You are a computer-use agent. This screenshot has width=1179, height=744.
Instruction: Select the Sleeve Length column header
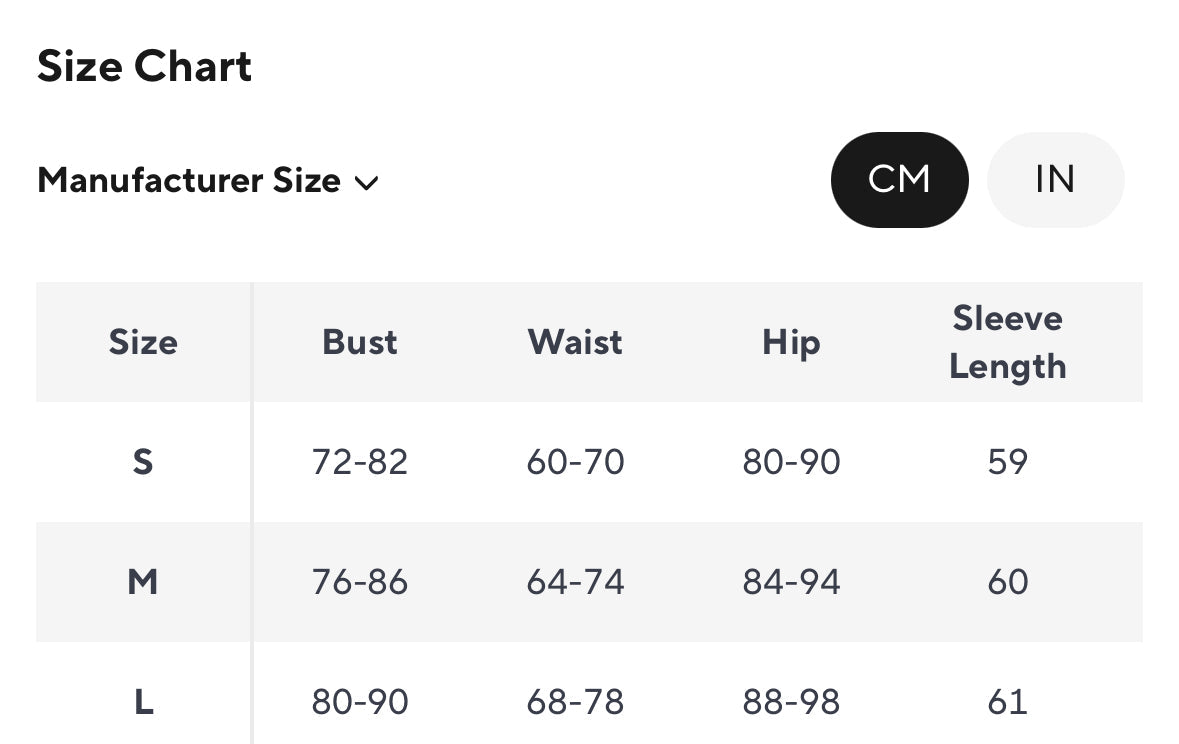click(x=1008, y=343)
